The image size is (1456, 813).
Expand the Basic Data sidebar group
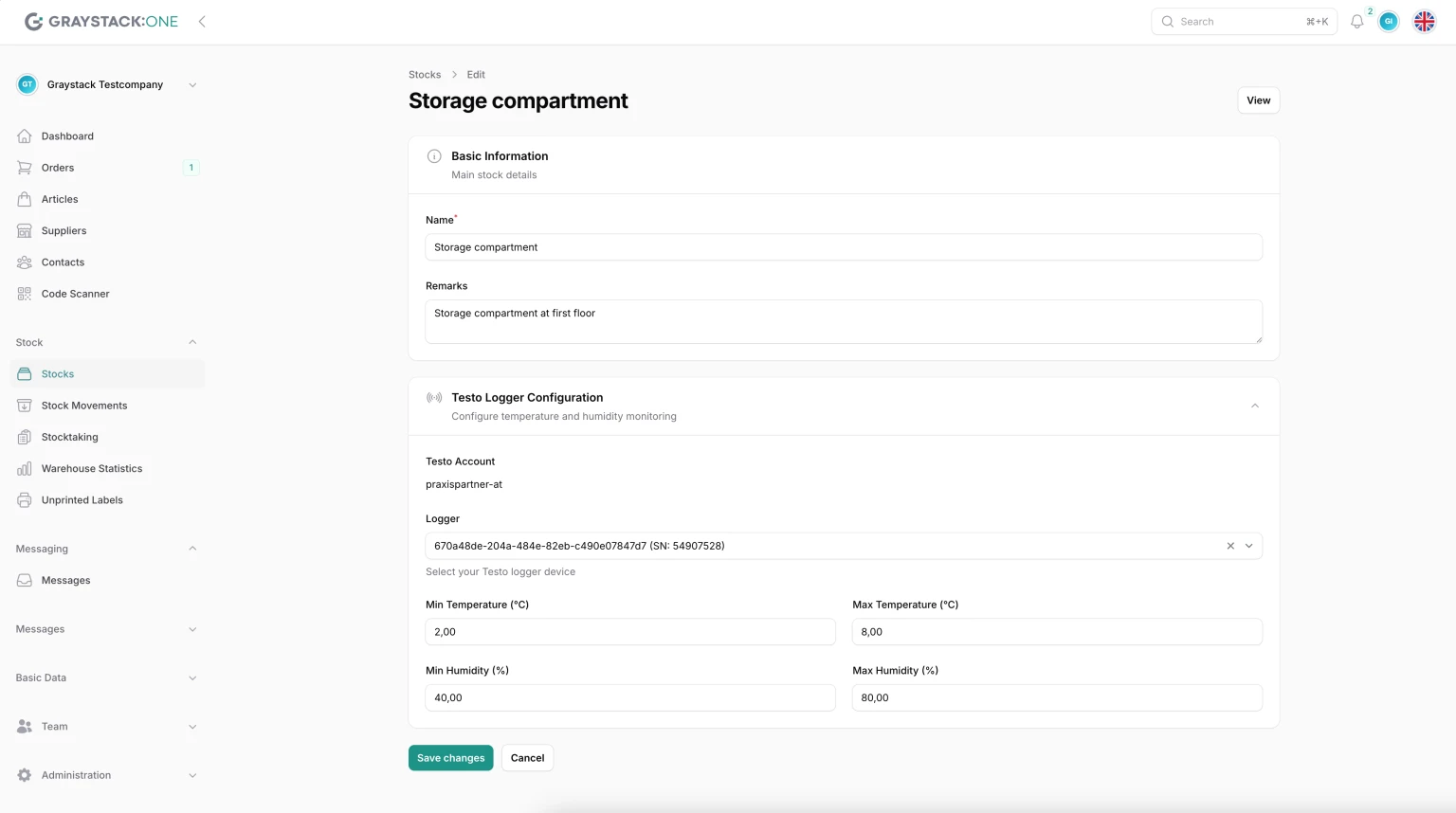[106, 677]
